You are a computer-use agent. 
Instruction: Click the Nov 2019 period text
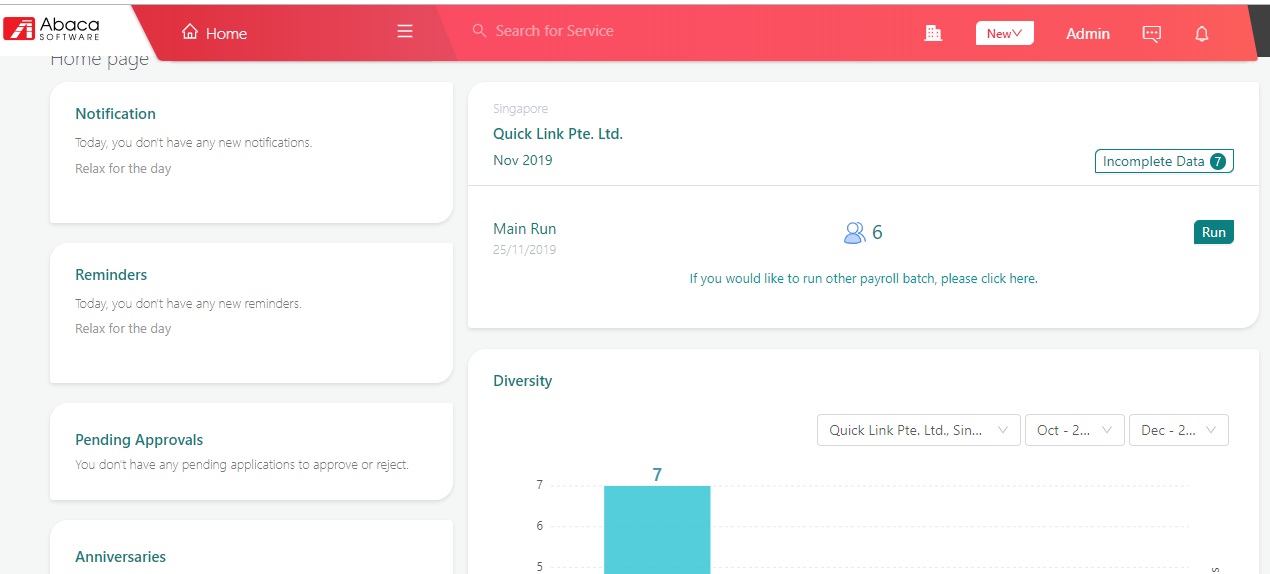click(x=522, y=160)
